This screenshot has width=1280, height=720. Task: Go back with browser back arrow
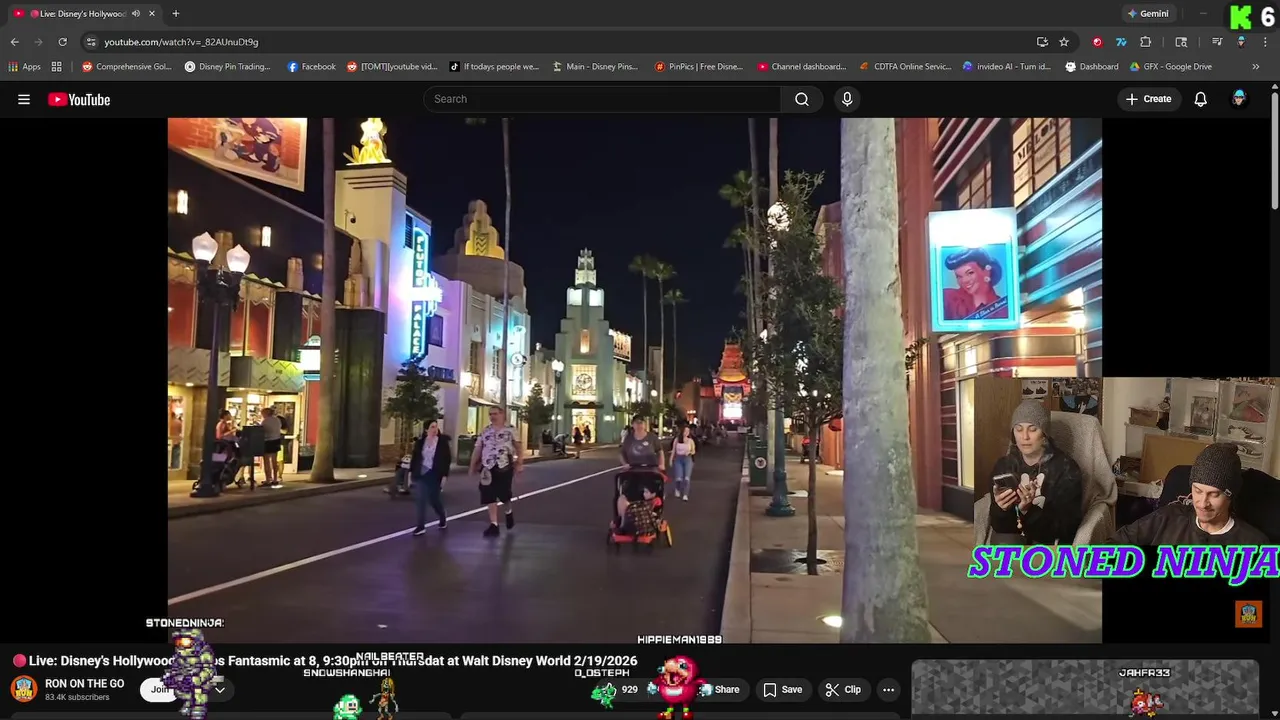coord(14,42)
